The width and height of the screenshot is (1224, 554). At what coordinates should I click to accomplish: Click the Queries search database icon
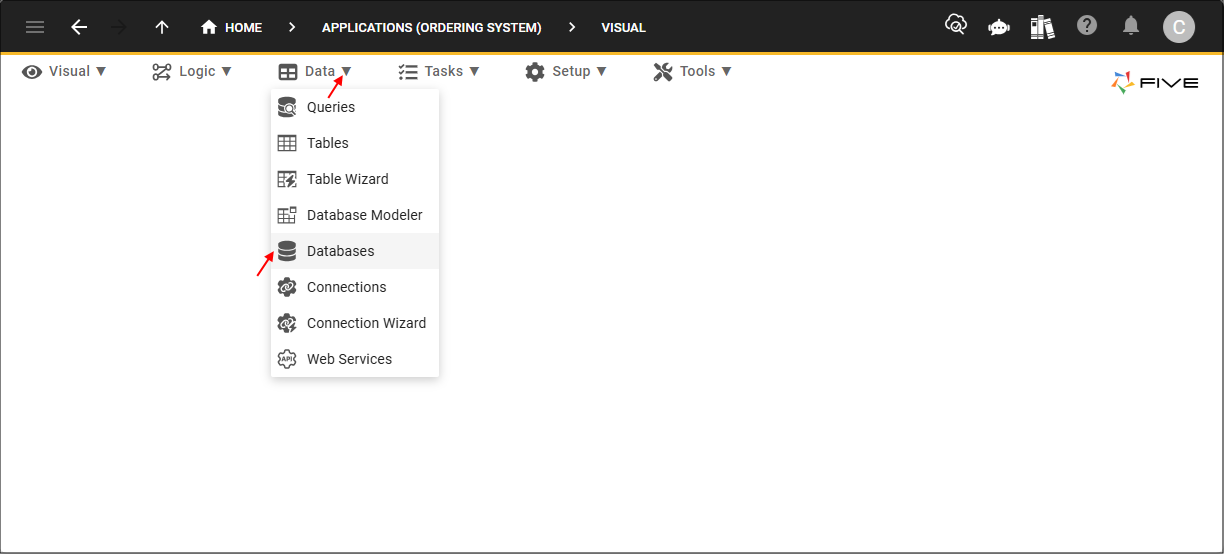pyautogui.click(x=287, y=107)
